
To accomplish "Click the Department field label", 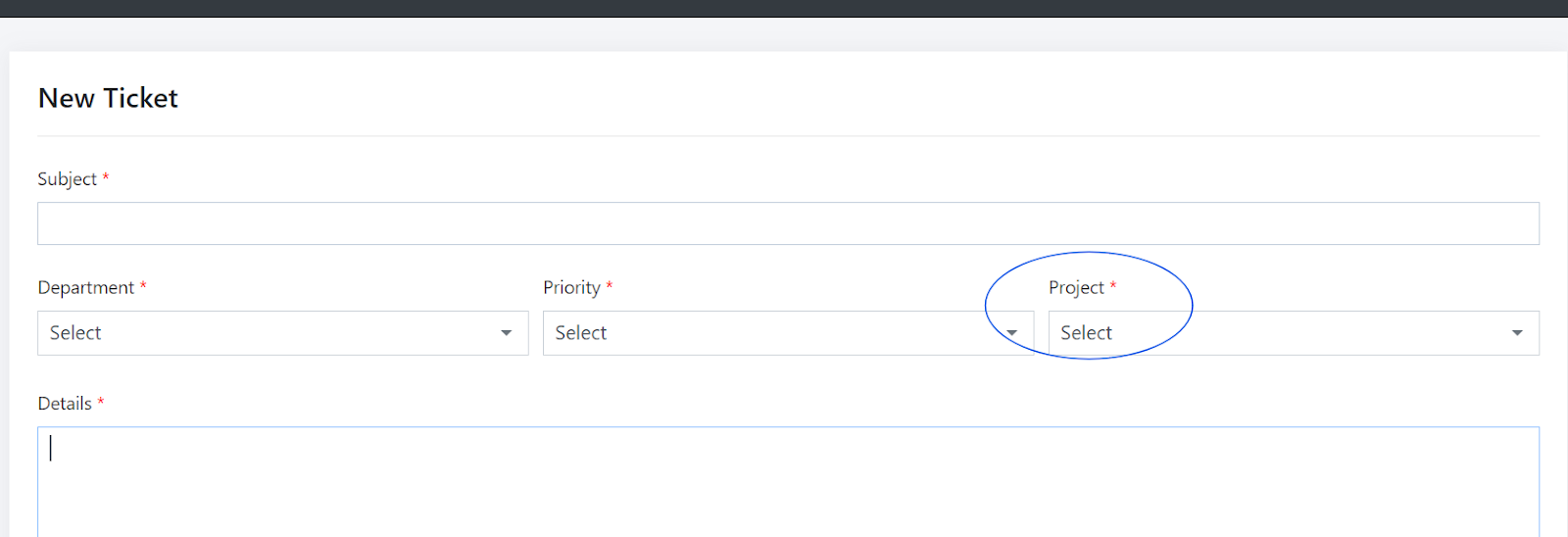I will coord(85,288).
